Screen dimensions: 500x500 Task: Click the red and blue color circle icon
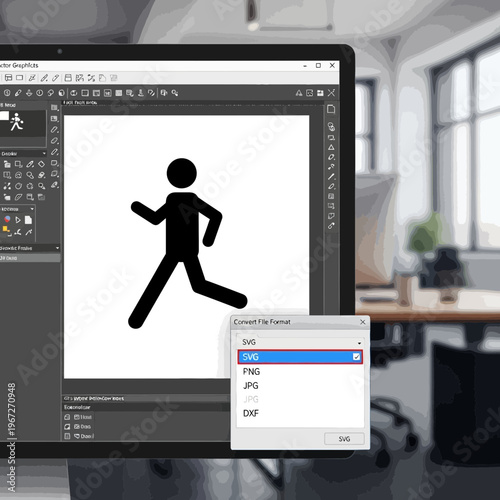coord(7,219)
